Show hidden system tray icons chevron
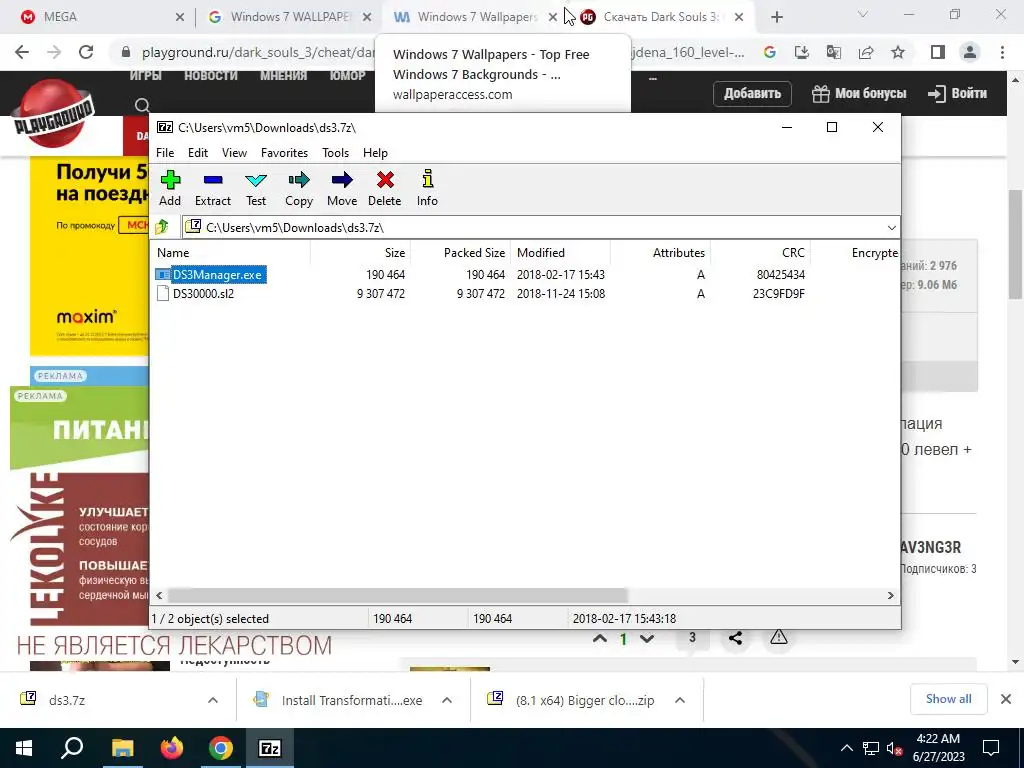This screenshot has height=768, width=1024. (846, 748)
